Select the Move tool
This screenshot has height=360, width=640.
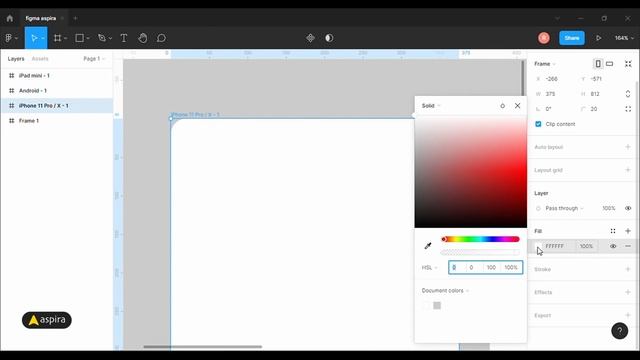tap(34, 38)
